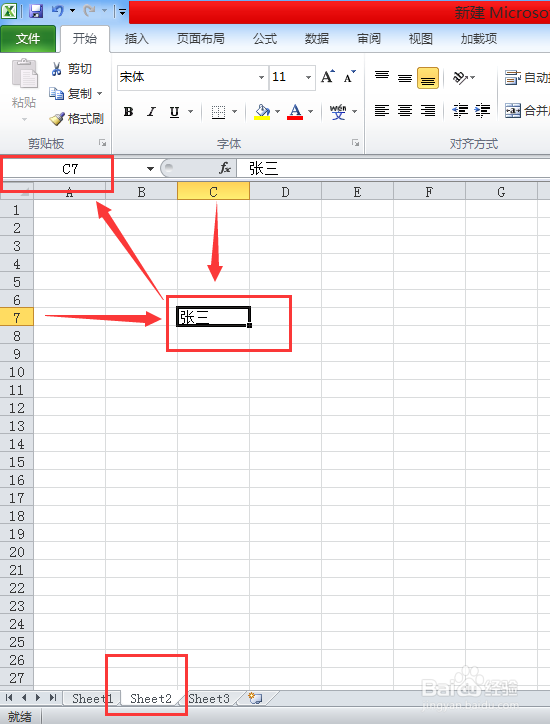Toggle Italic formatting
This screenshot has height=724, width=550.
coord(151,112)
